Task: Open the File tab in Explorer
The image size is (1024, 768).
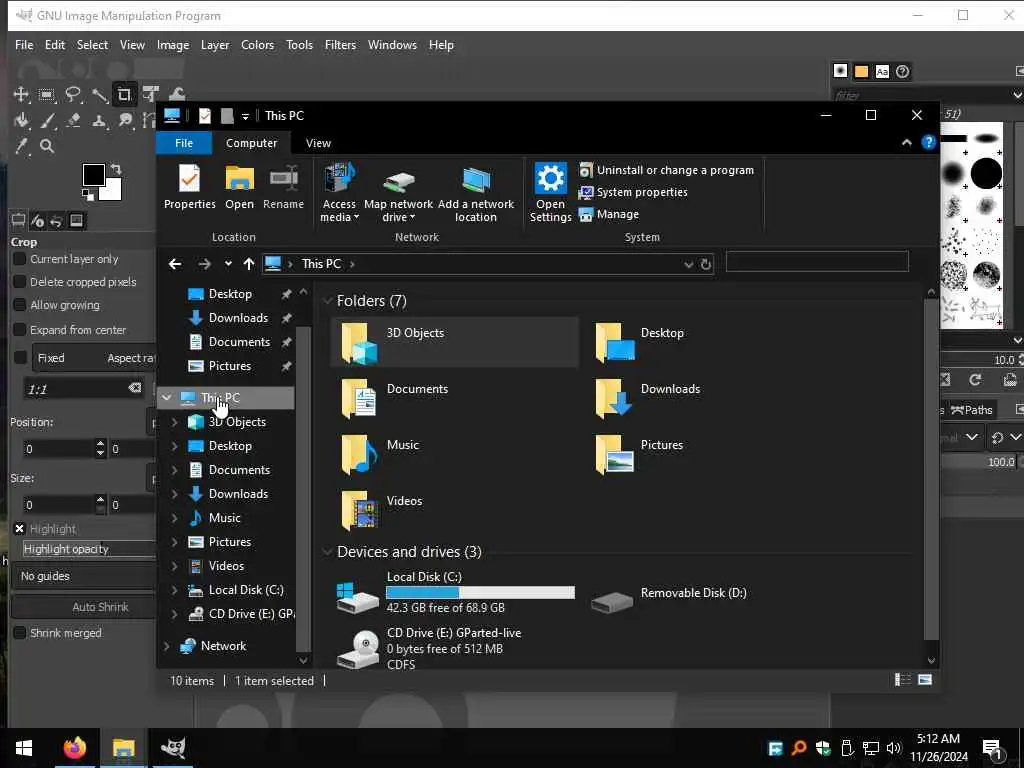Action: (x=184, y=143)
